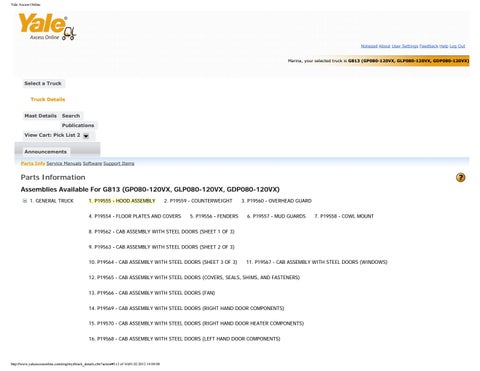Select 1. GENERAL TRUCK tree item

[x=51, y=201]
